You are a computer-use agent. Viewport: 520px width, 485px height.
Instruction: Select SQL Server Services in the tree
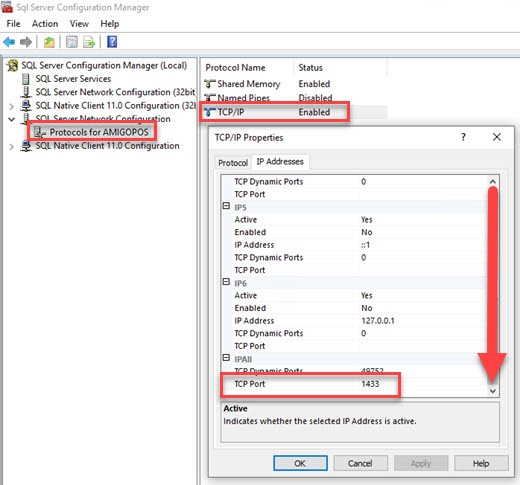[73, 79]
